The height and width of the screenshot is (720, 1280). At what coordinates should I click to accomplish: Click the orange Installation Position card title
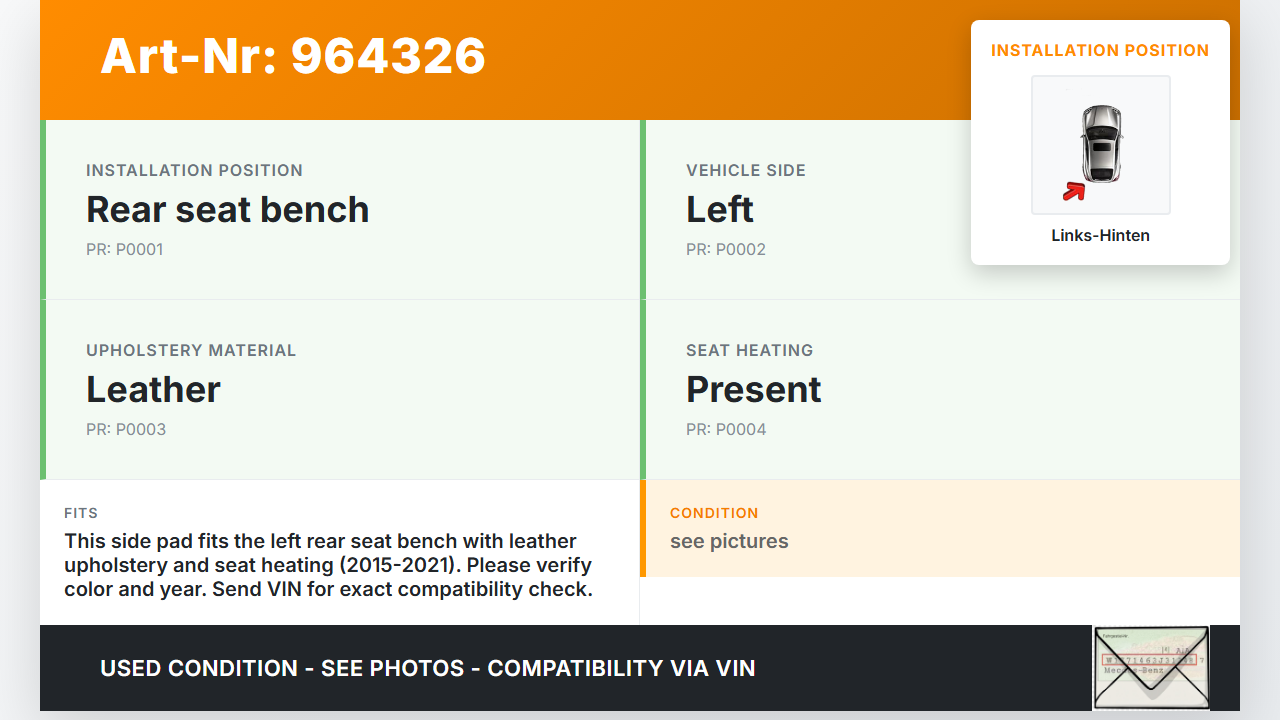click(1100, 51)
